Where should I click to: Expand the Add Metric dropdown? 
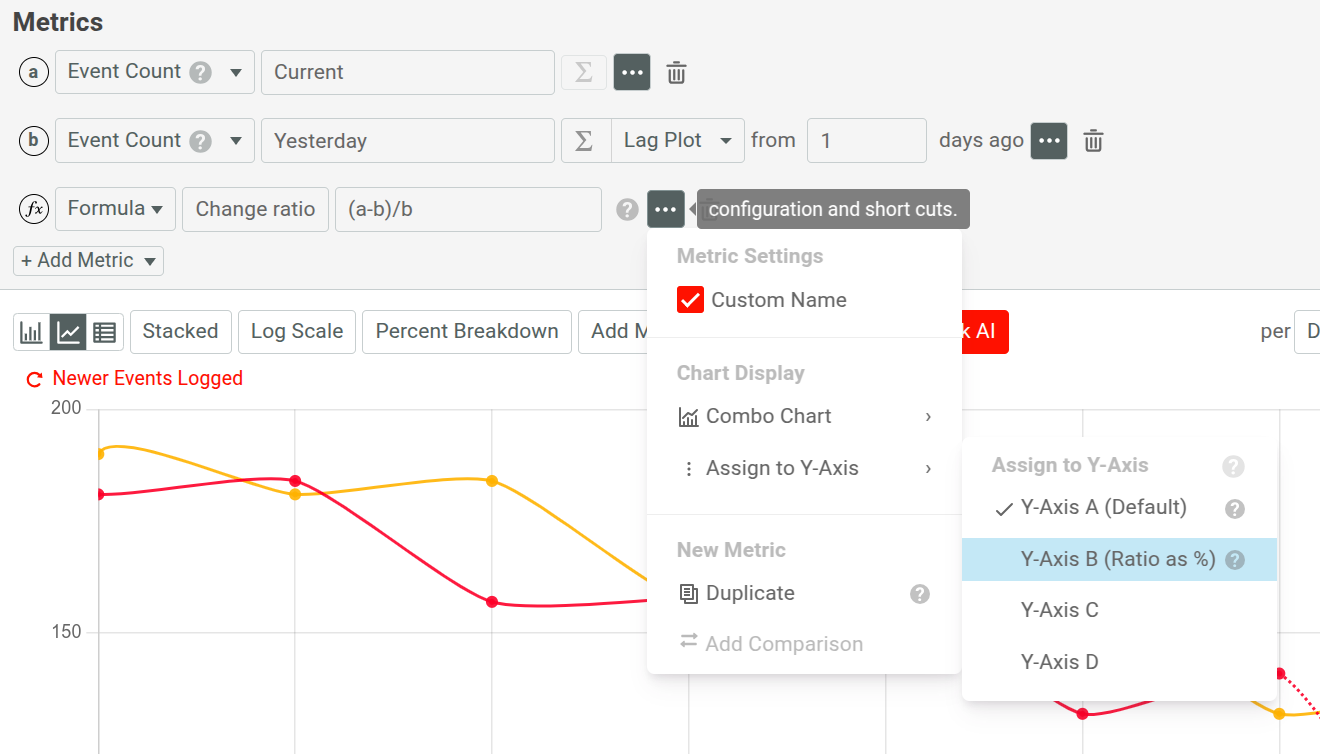[88, 260]
